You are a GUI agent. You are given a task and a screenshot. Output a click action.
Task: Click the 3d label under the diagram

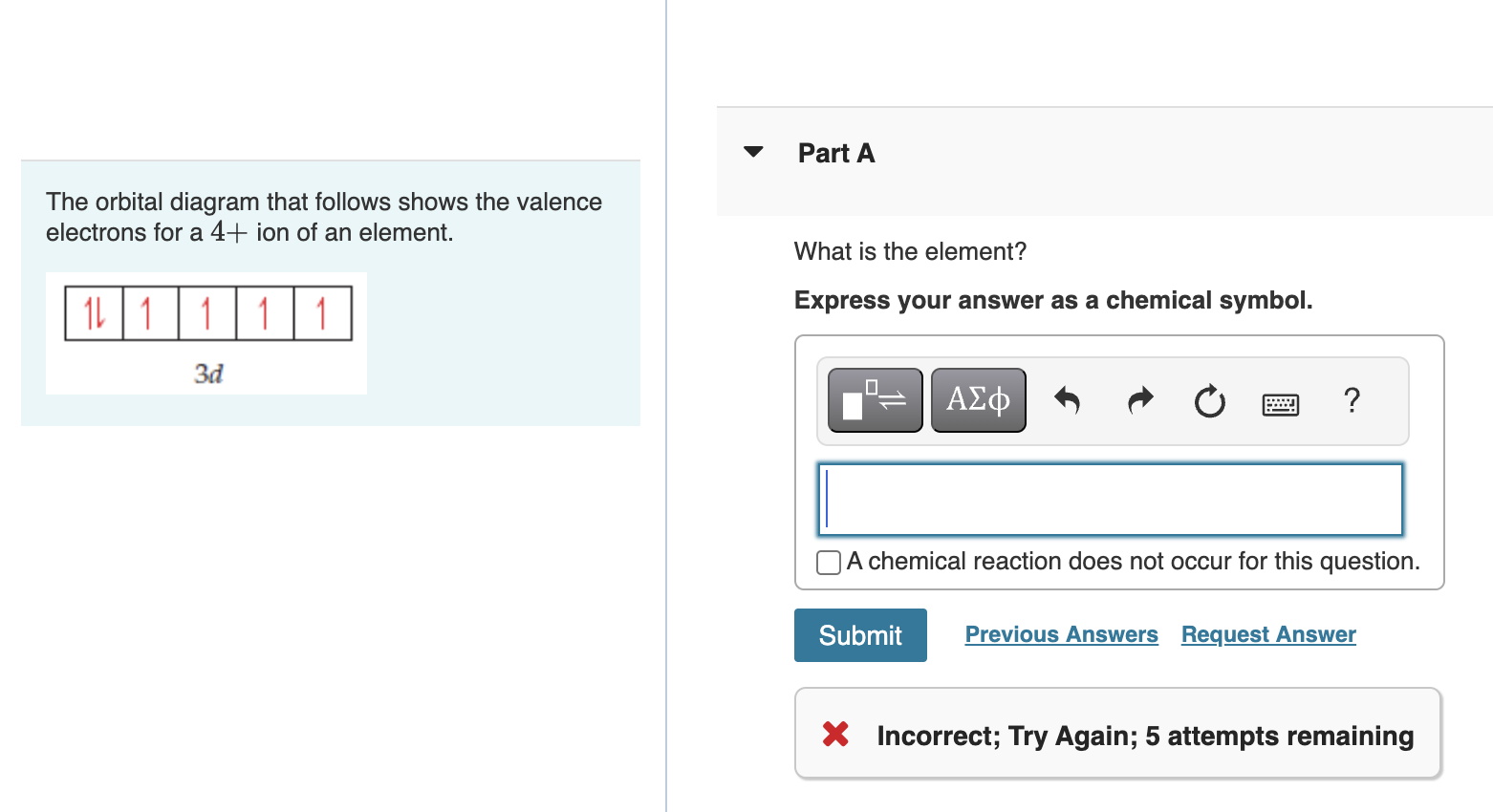pos(208,374)
